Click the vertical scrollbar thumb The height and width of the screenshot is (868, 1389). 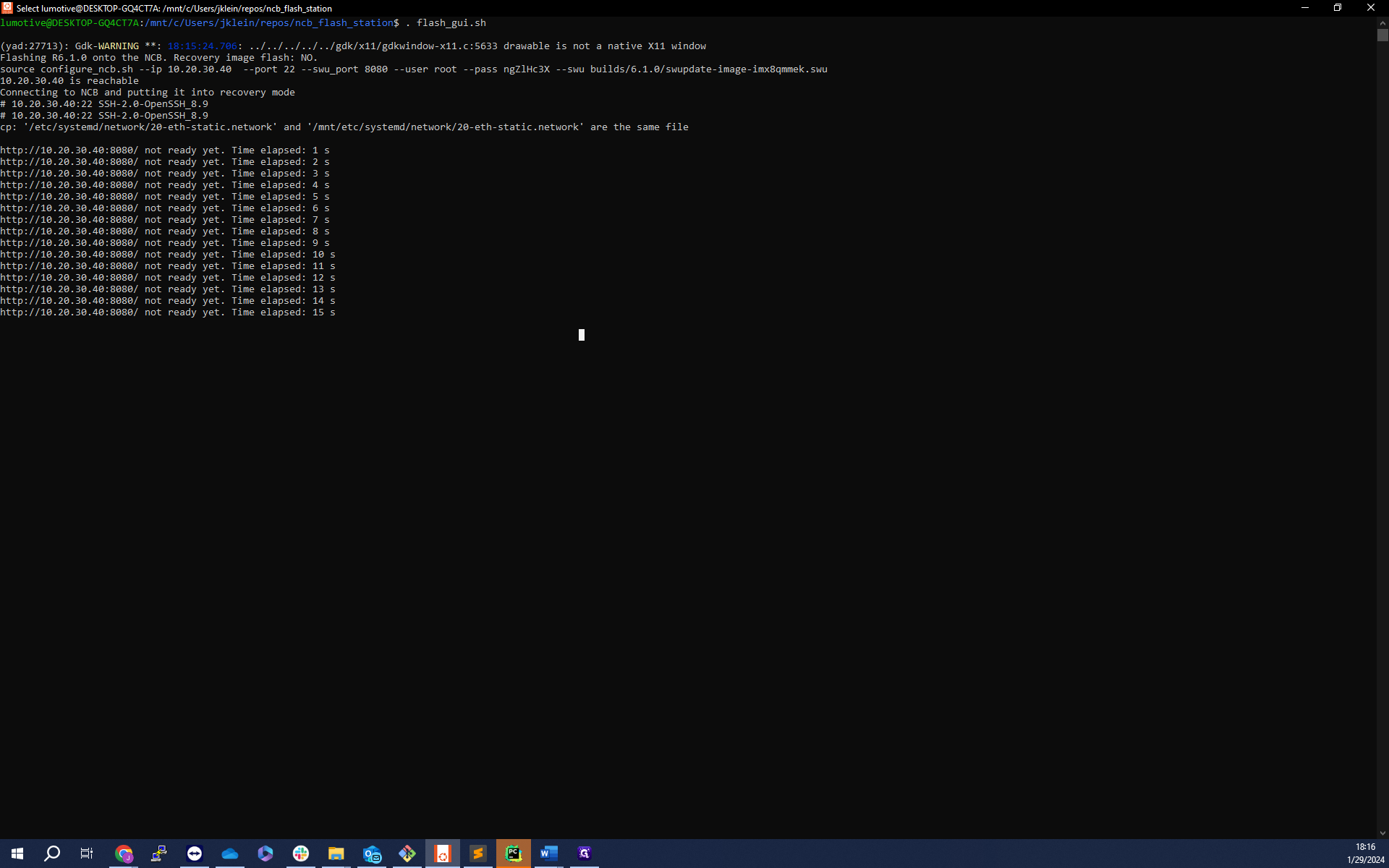pyautogui.click(x=1382, y=35)
